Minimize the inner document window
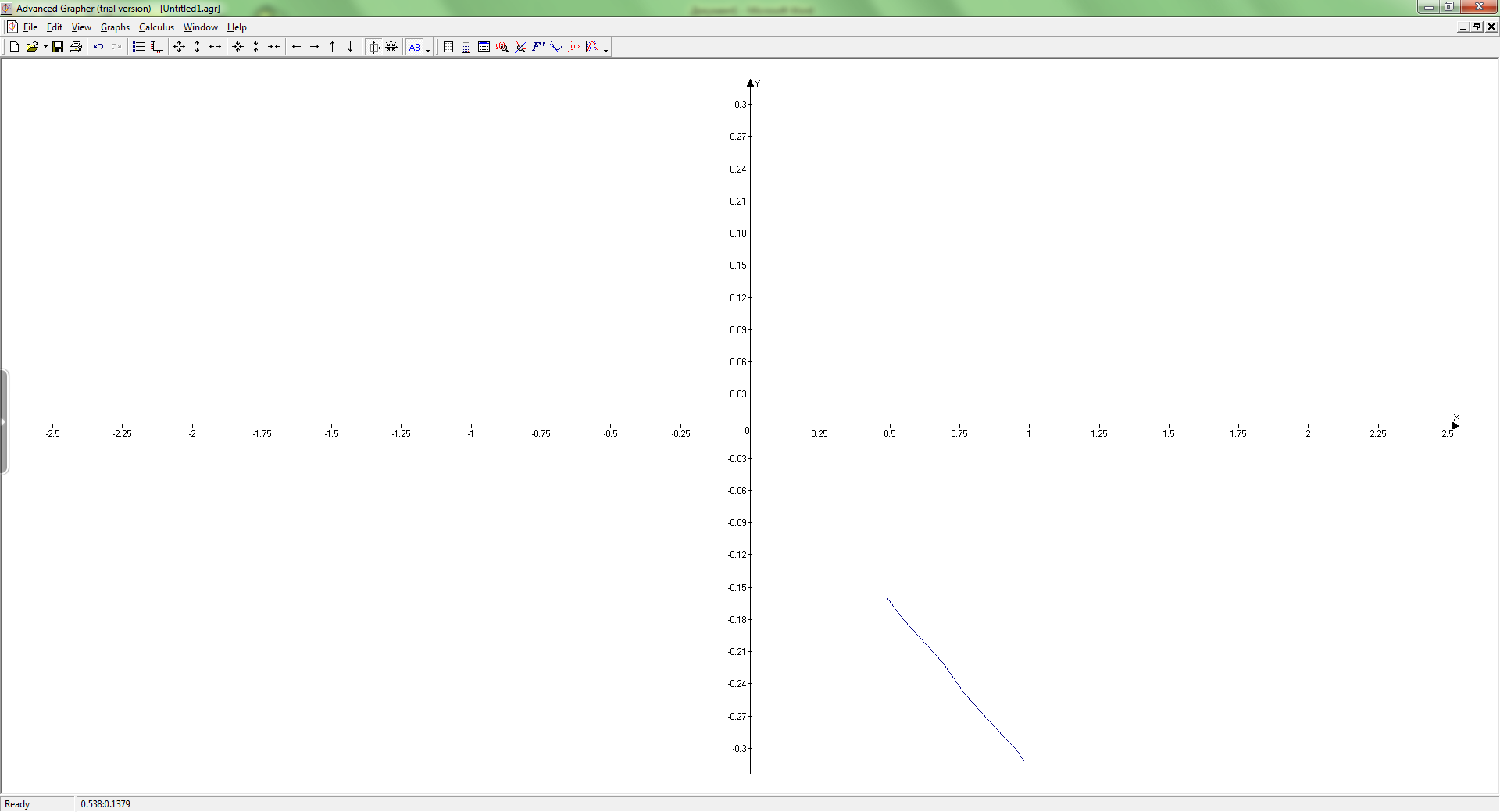 point(1462,27)
